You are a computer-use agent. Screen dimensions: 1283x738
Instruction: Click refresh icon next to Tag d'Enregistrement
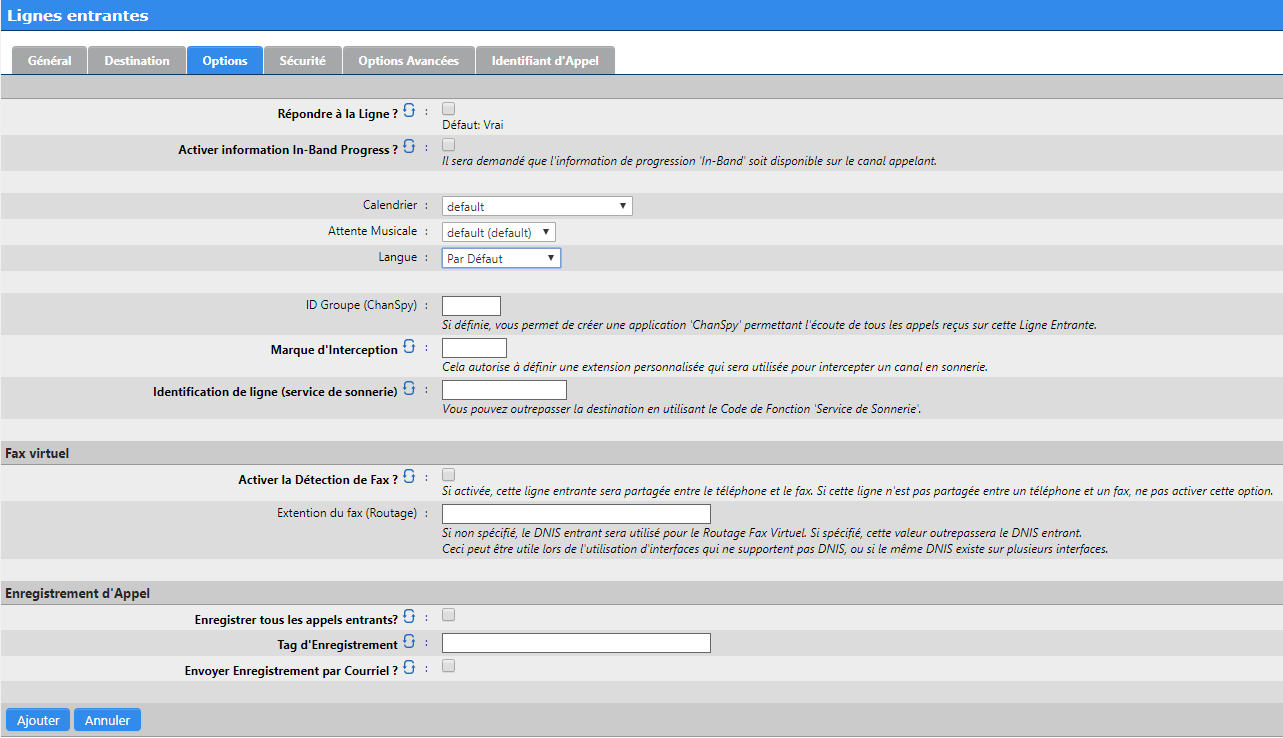409,641
